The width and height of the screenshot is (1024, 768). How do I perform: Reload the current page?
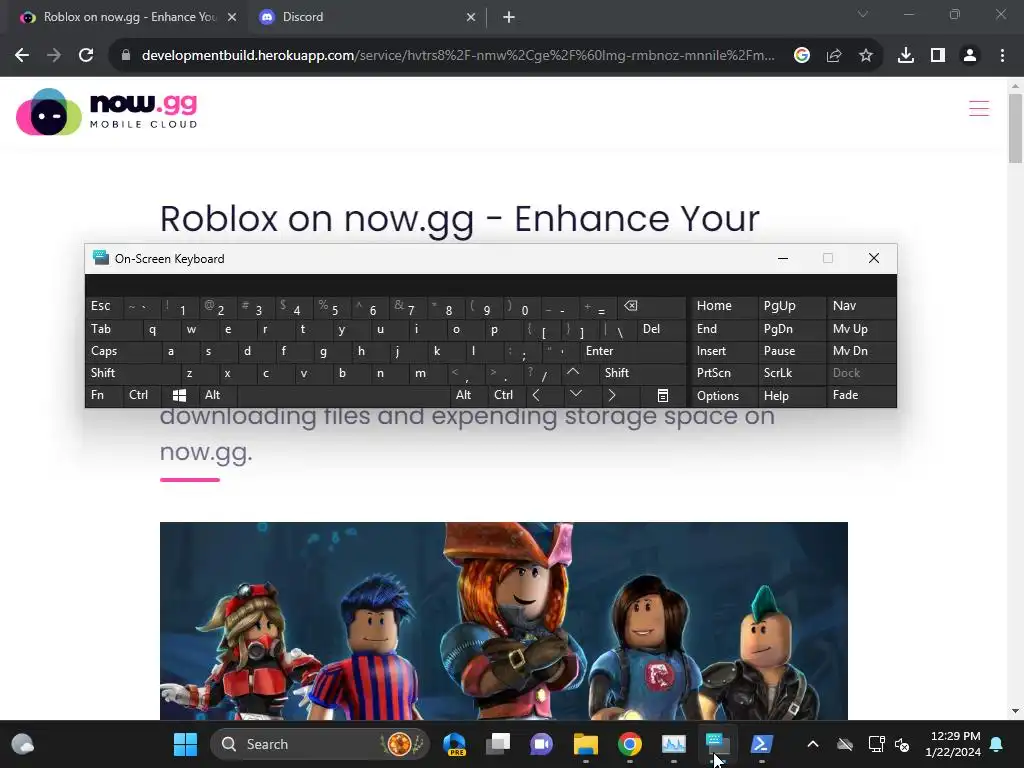(x=86, y=56)
